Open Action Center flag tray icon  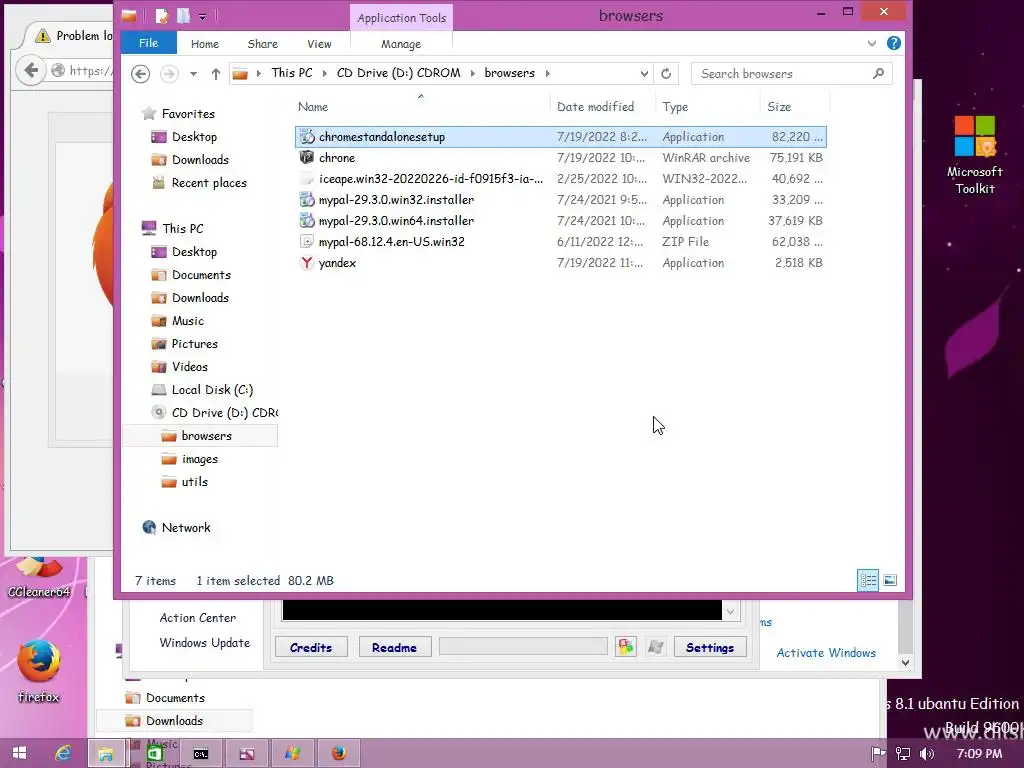point(878,754)
